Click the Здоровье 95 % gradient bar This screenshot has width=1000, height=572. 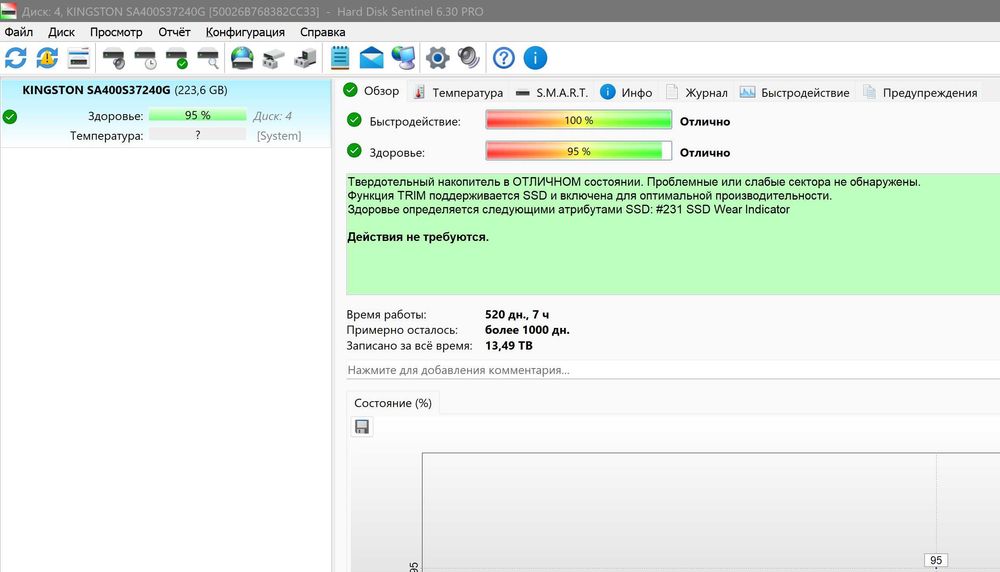(578, 151)
